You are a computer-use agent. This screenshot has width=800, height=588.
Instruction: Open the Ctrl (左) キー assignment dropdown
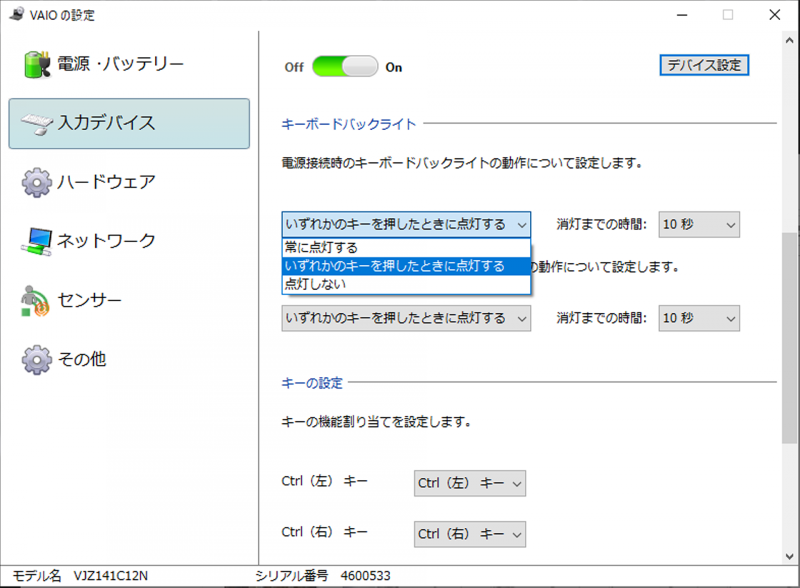click(469, 483)
